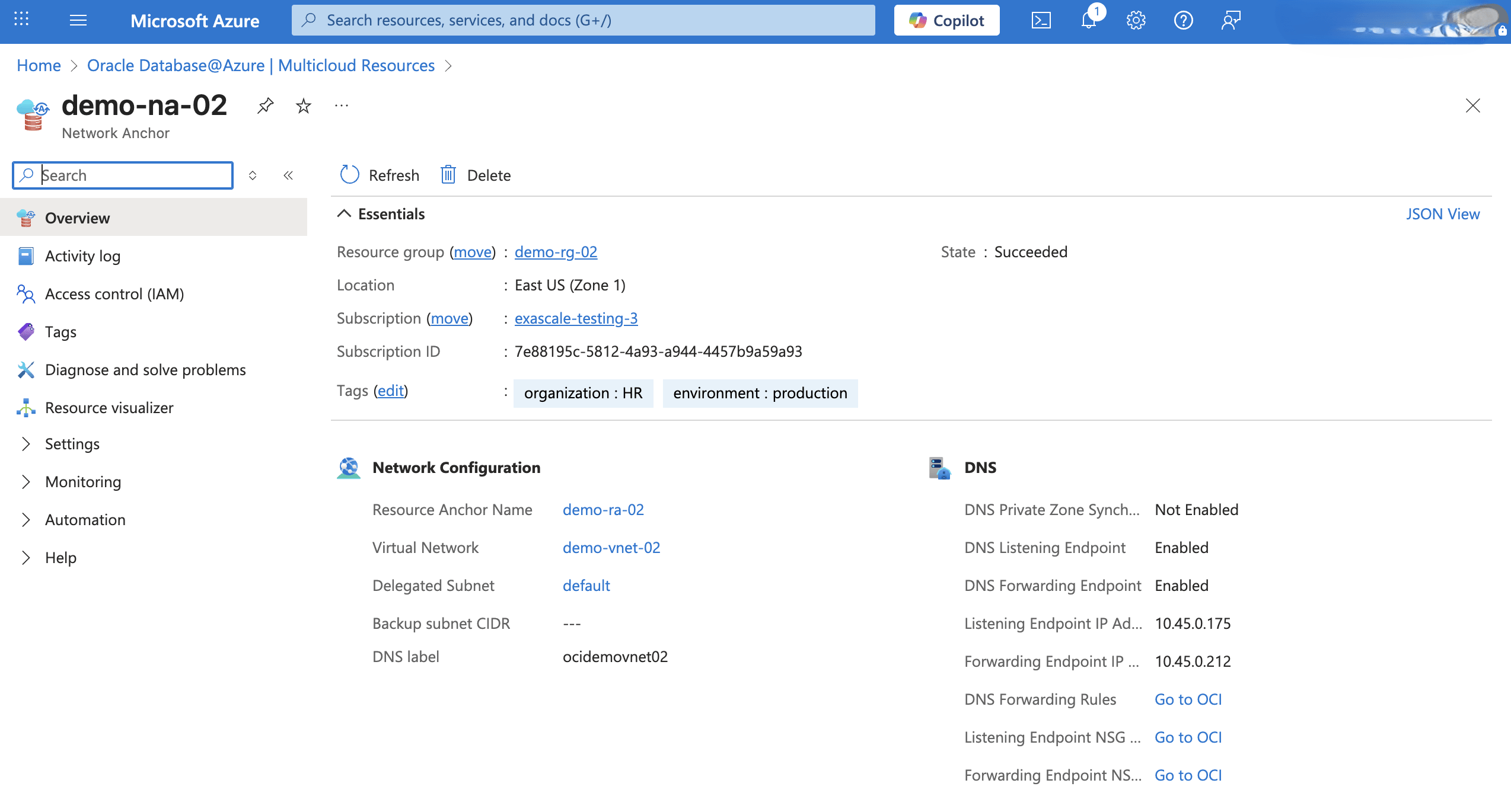Screen dimensions: 1511x812
Task: Open JSON View
Action: [1443, 214]
